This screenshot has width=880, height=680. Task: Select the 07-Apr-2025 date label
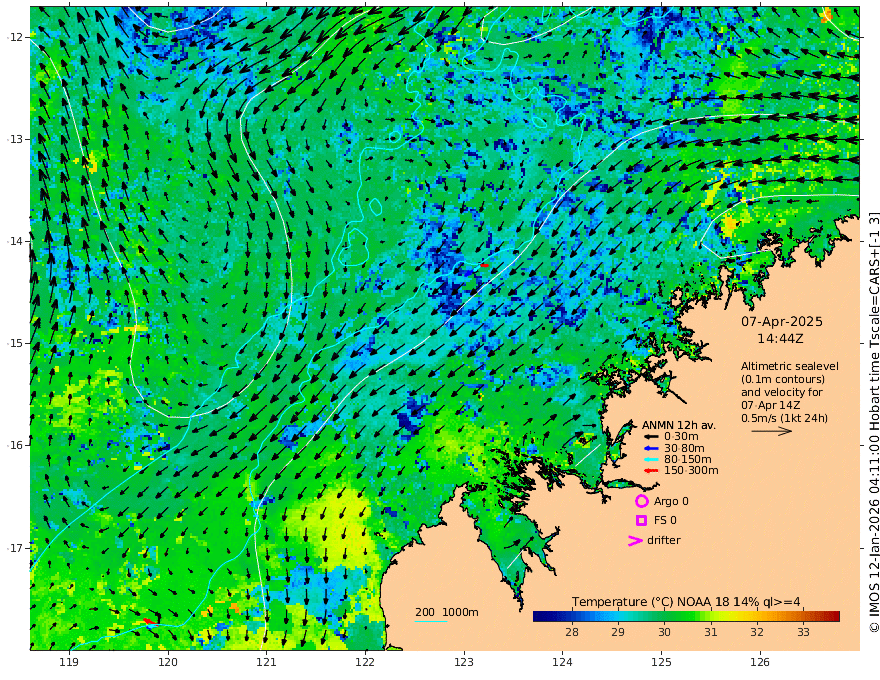pos(782,321)
